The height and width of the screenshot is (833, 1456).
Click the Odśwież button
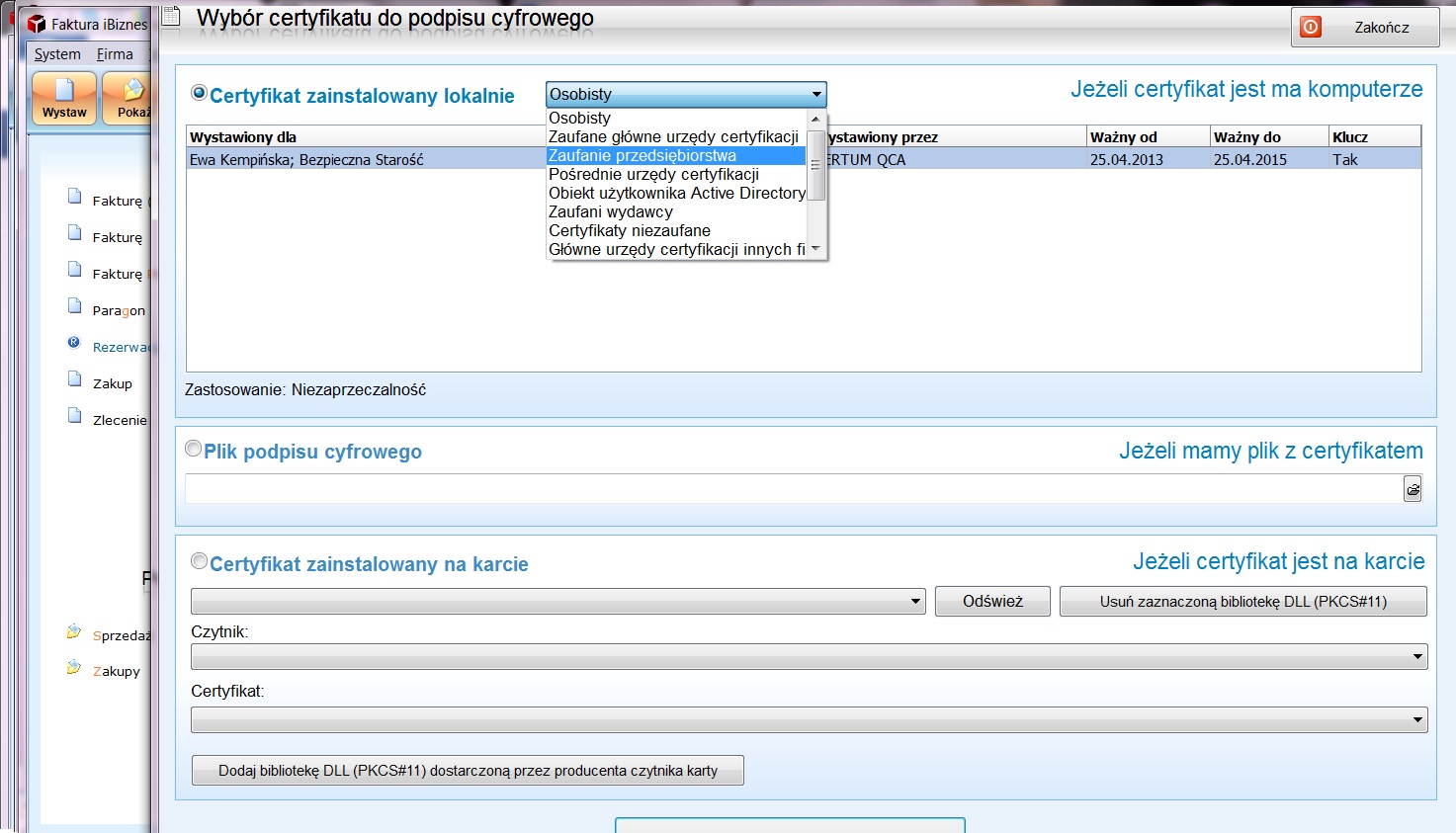coord(992,601)
